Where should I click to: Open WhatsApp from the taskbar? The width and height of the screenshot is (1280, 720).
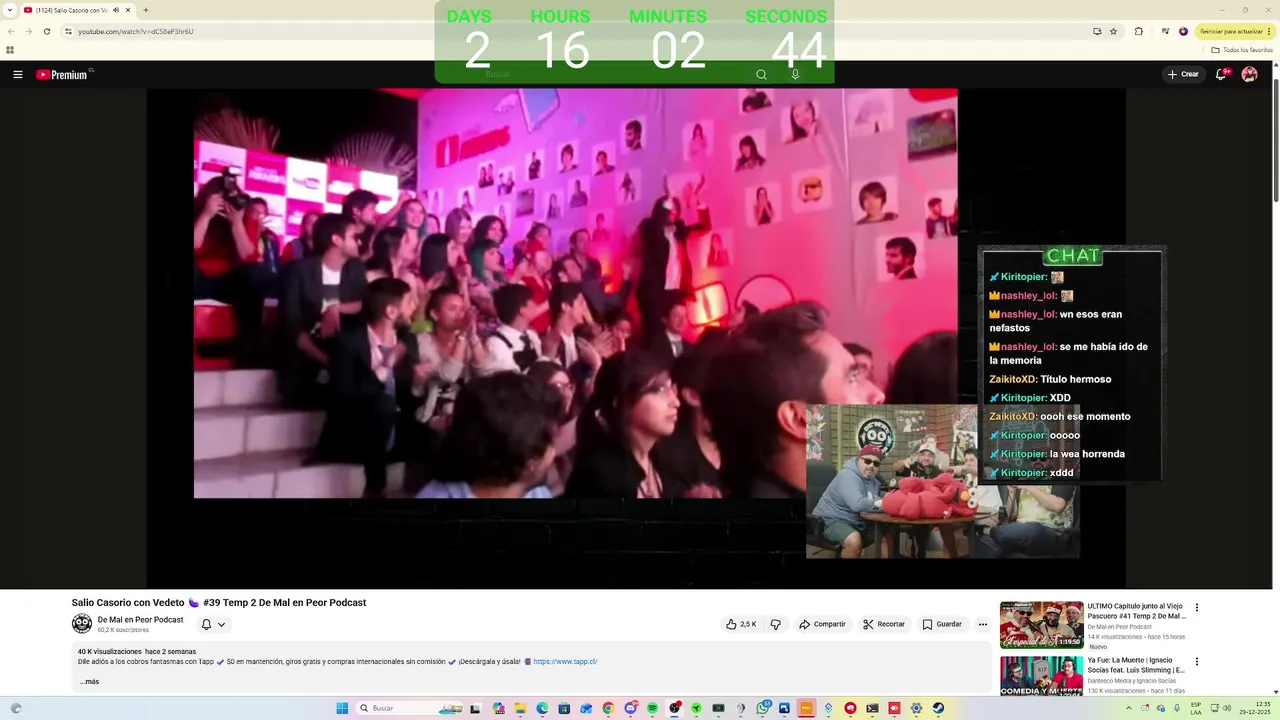pos(763,708)
